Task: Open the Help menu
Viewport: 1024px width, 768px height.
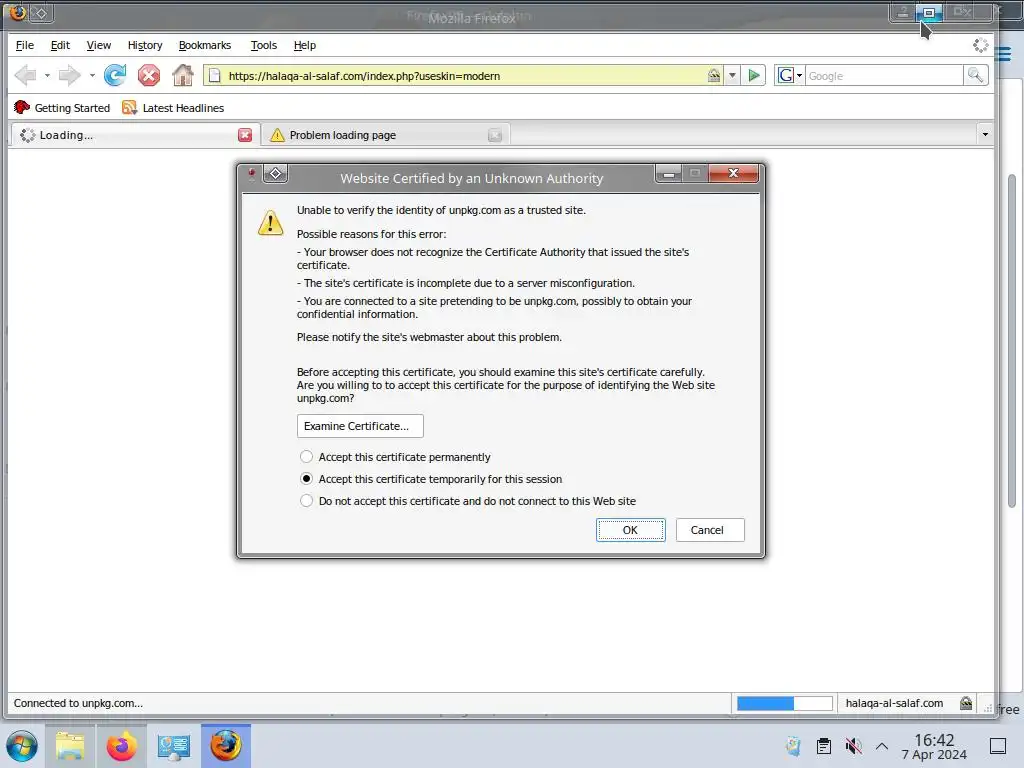Action: (305, 45)
